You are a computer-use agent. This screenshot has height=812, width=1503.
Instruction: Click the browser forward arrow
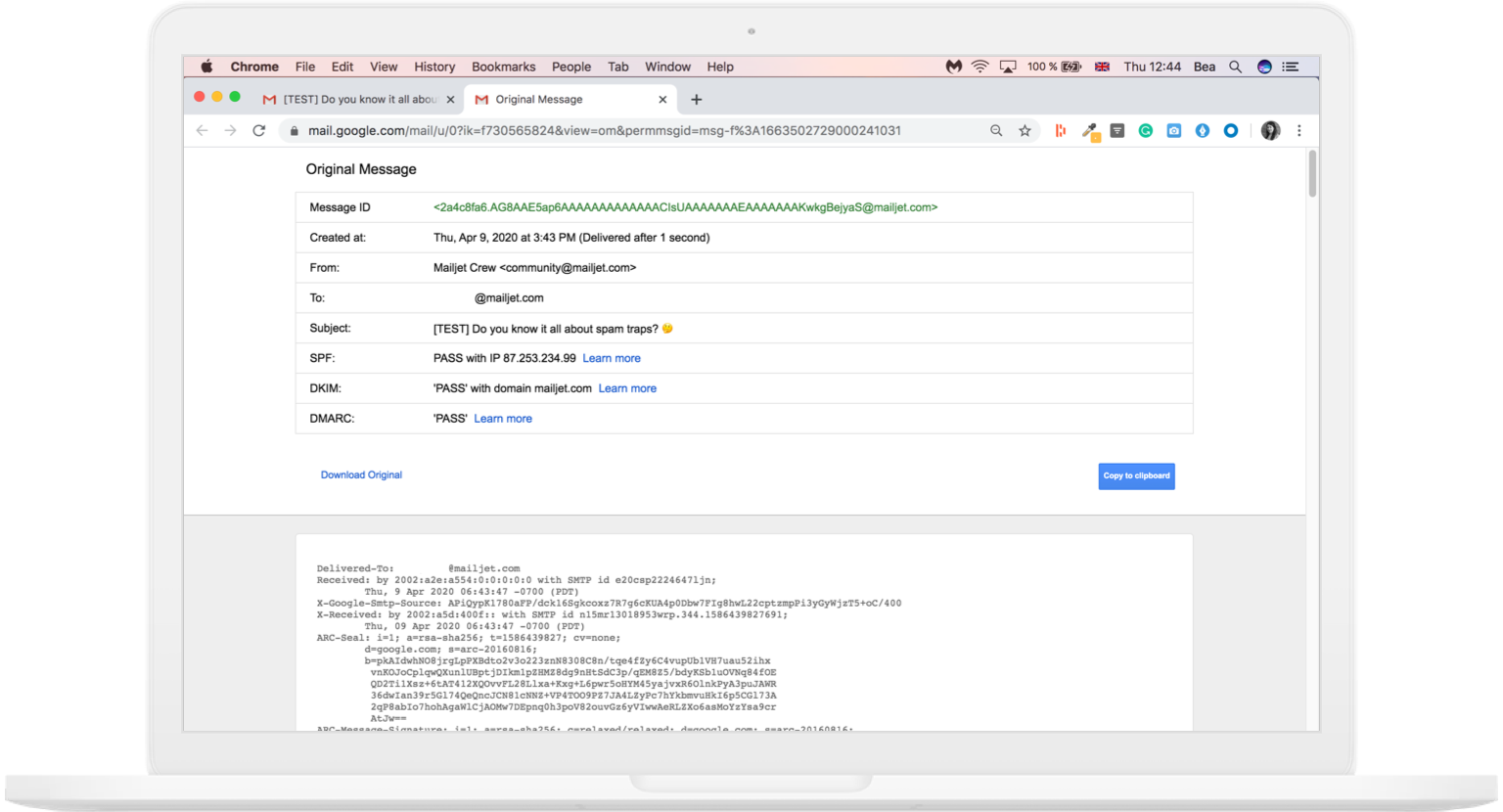click(x=230, y=130)
